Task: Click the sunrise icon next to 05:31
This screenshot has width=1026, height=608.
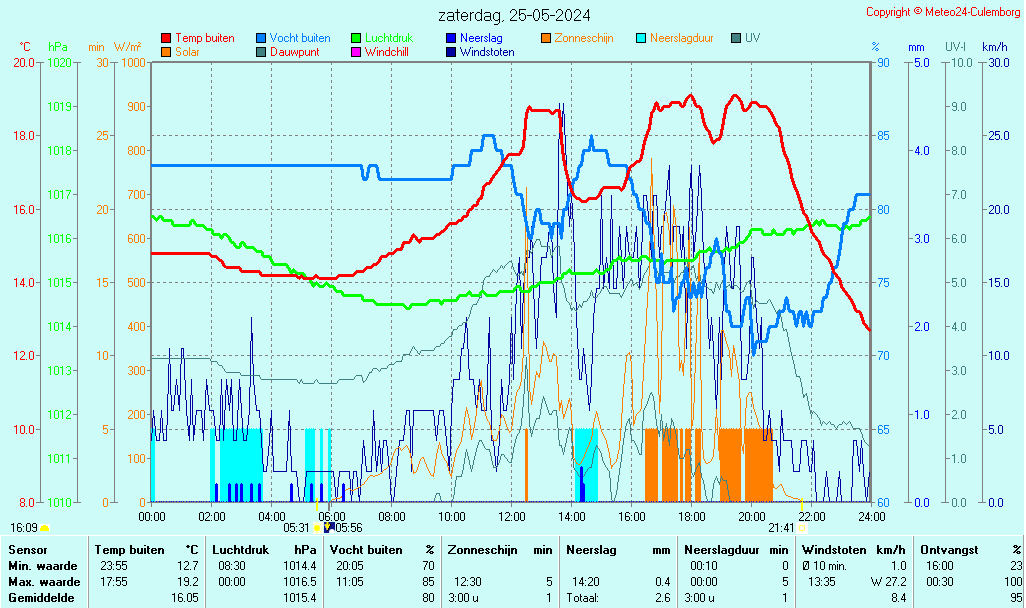Action: tap(317, 528)
